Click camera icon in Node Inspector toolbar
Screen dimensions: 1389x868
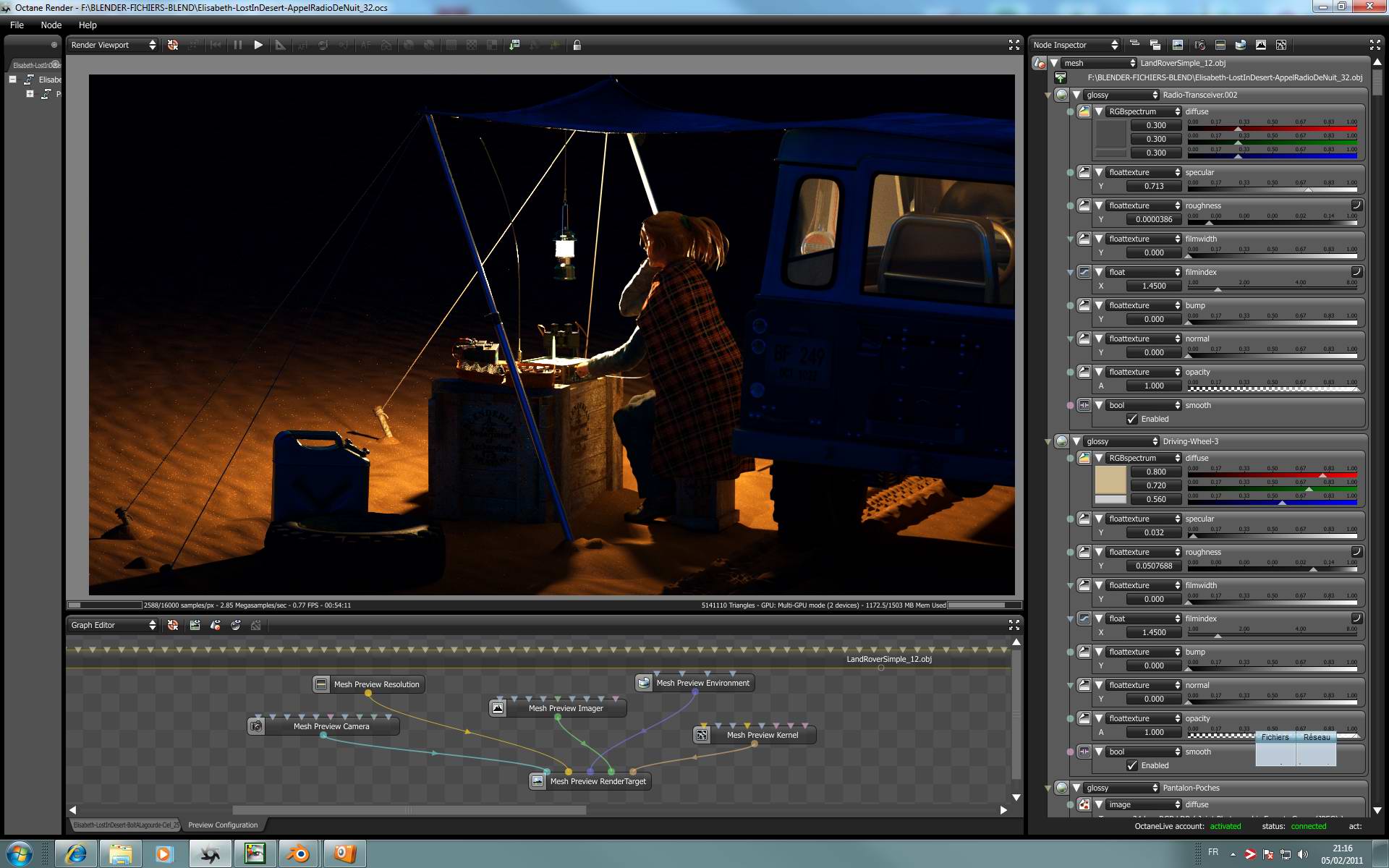pyautogui.click(x=1199, y=45)
